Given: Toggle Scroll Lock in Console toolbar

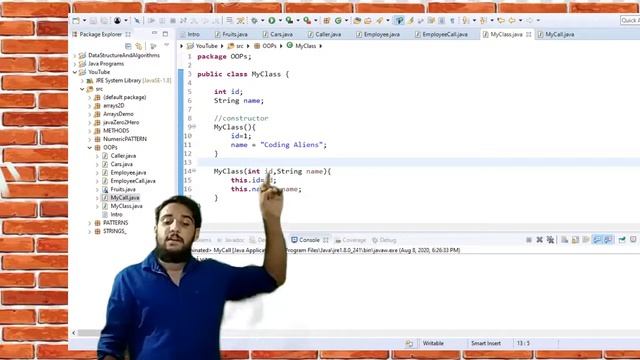Looking at the screenshot, I should [576, 240].
